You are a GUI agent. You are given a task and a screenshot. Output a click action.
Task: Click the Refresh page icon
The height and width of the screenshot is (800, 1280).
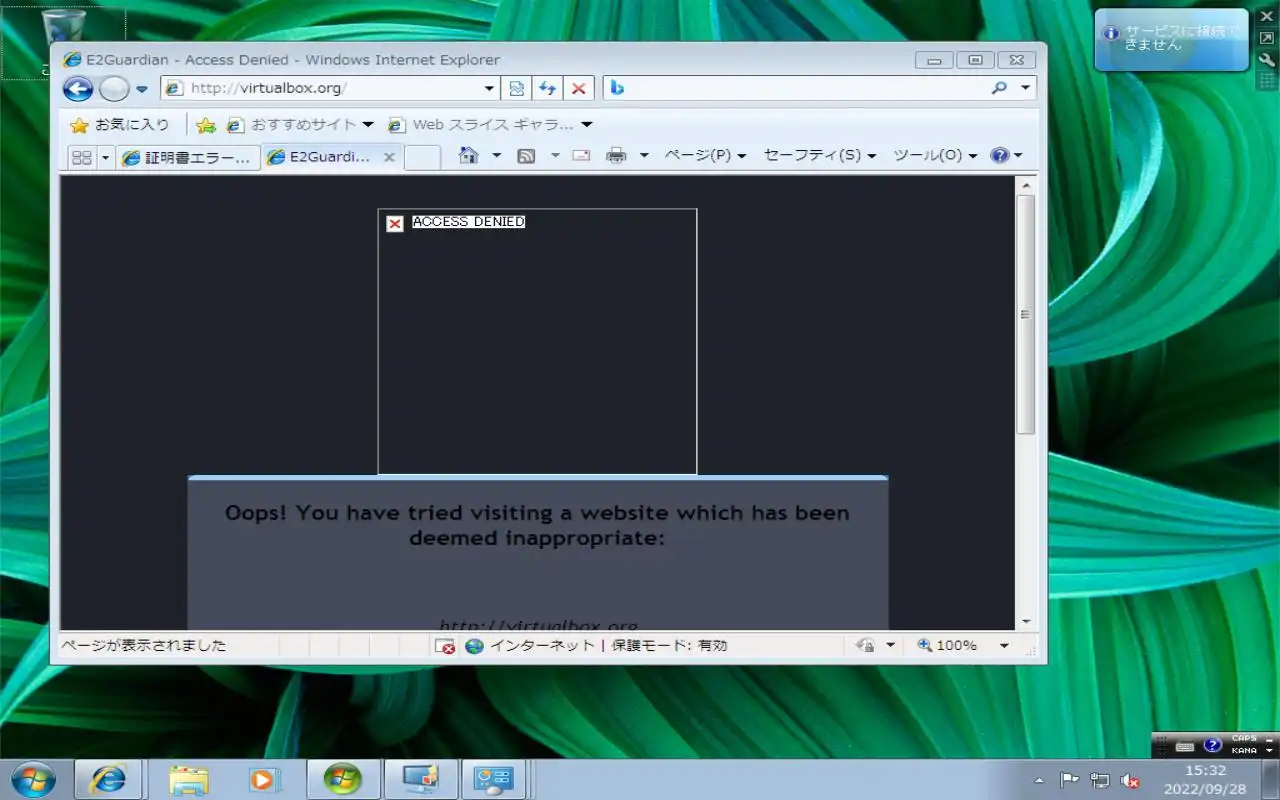547,88
